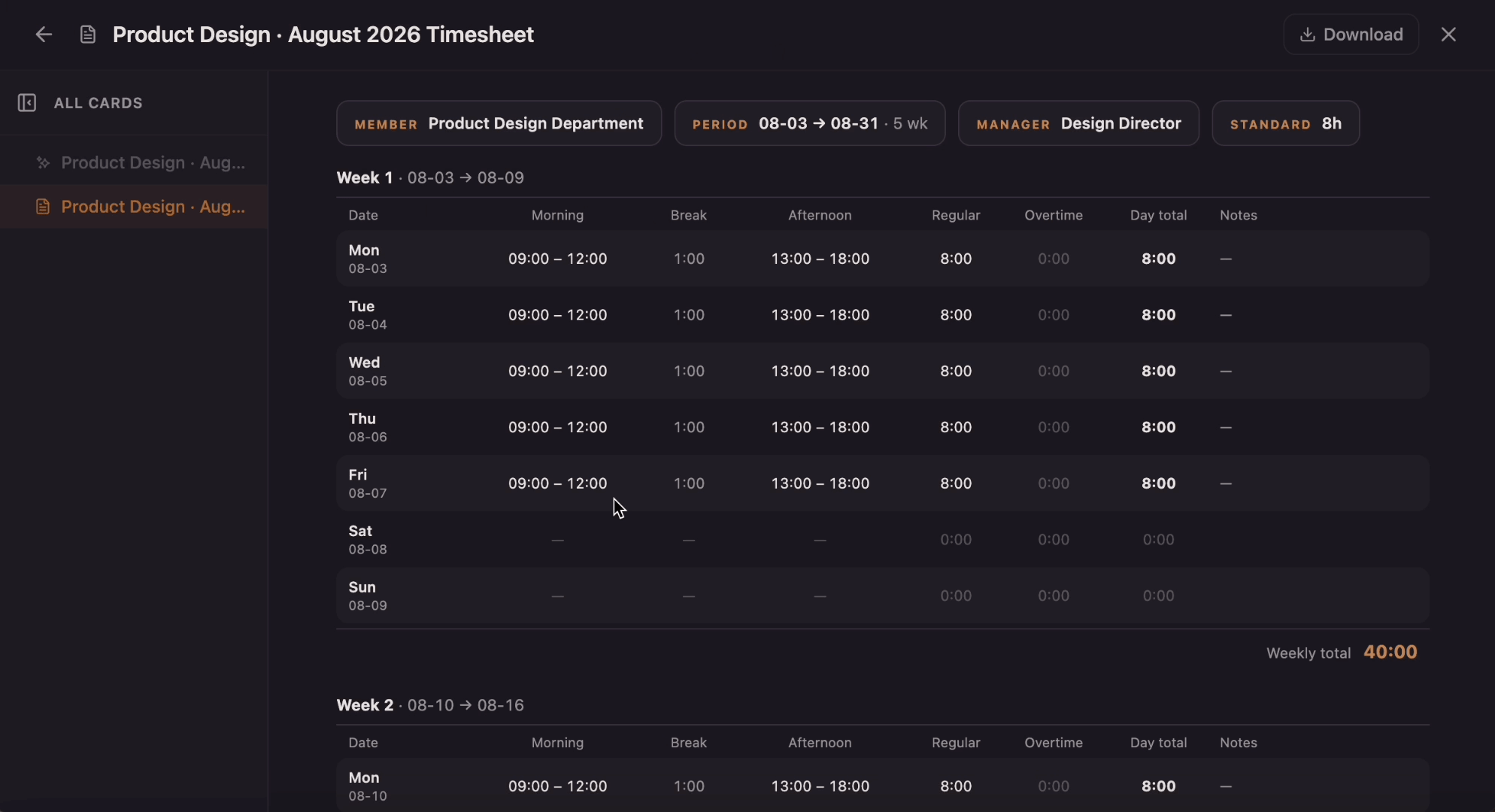
Task: Click the Week 1 heading
Action: coord(430,178)
